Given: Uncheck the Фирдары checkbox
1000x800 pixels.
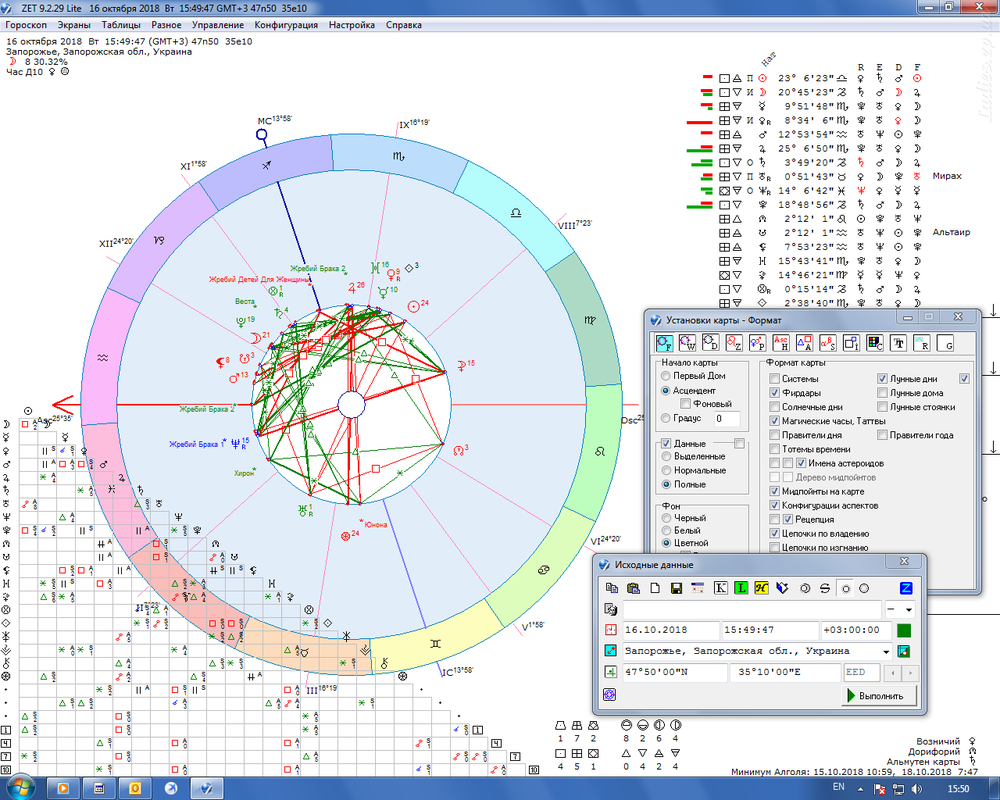Looking at the screenshot, I should [x=774, y=393].
